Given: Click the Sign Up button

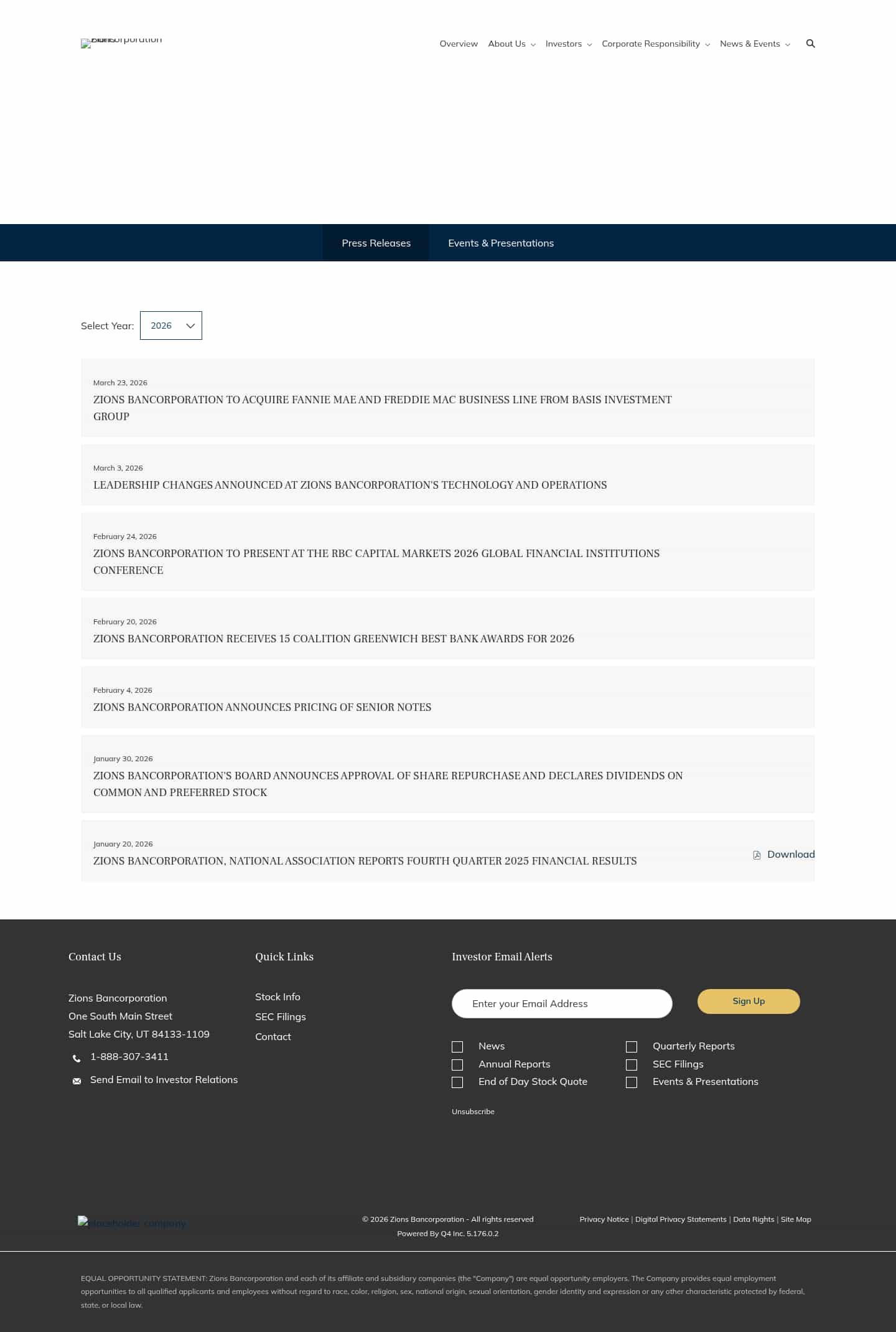Looking at the screenshot, I should click(x=749, y=1001).
